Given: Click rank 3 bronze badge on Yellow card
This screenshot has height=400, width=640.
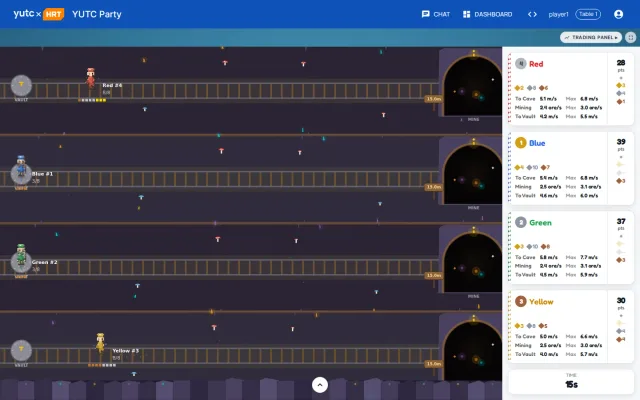Looking at the screenshot, I should (x=520, y=302).
